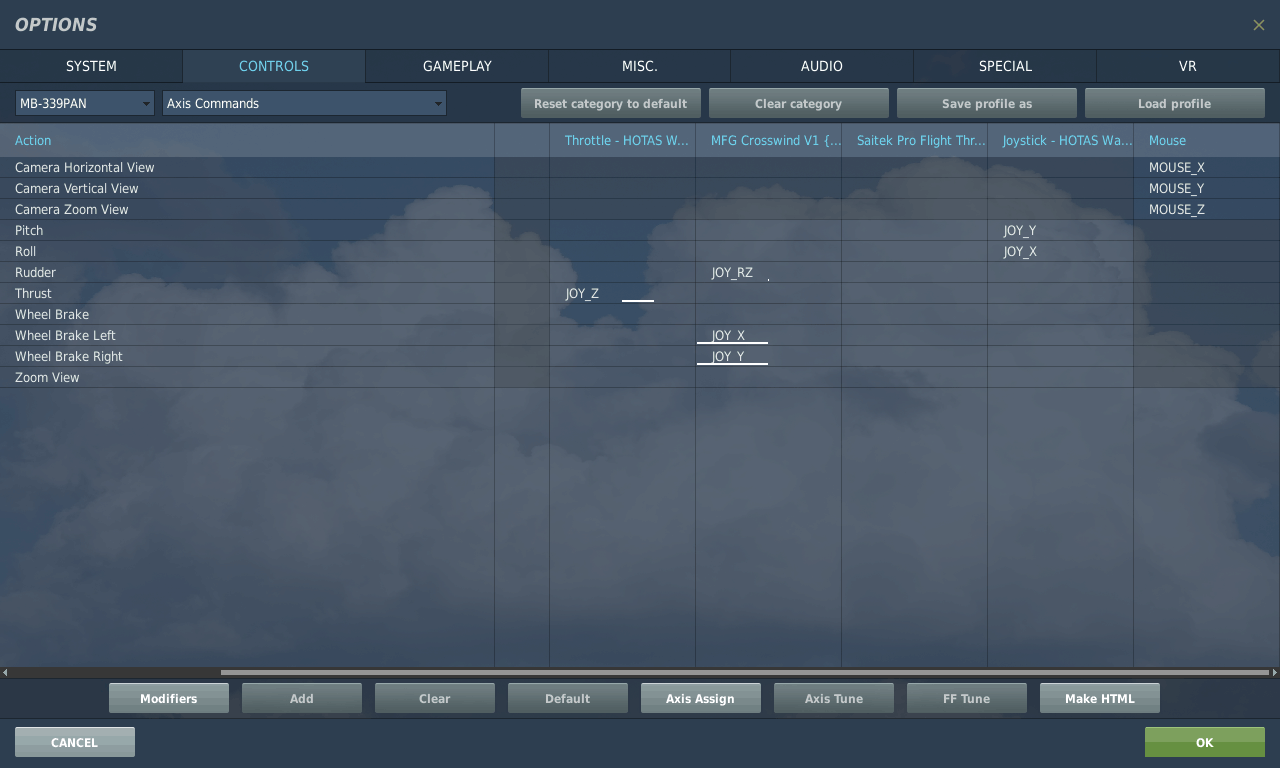
Task: Click the Clear category button
Action: point(798,103)
